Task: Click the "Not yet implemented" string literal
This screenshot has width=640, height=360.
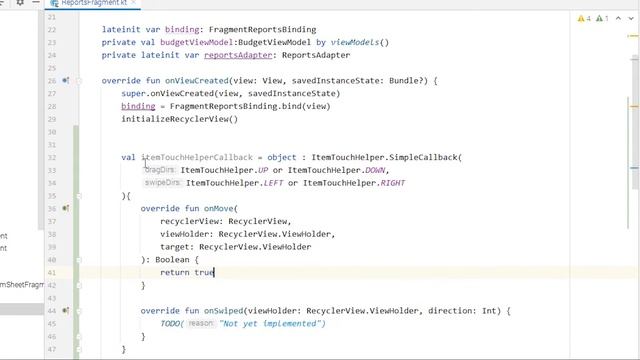Action: (269, 323)
